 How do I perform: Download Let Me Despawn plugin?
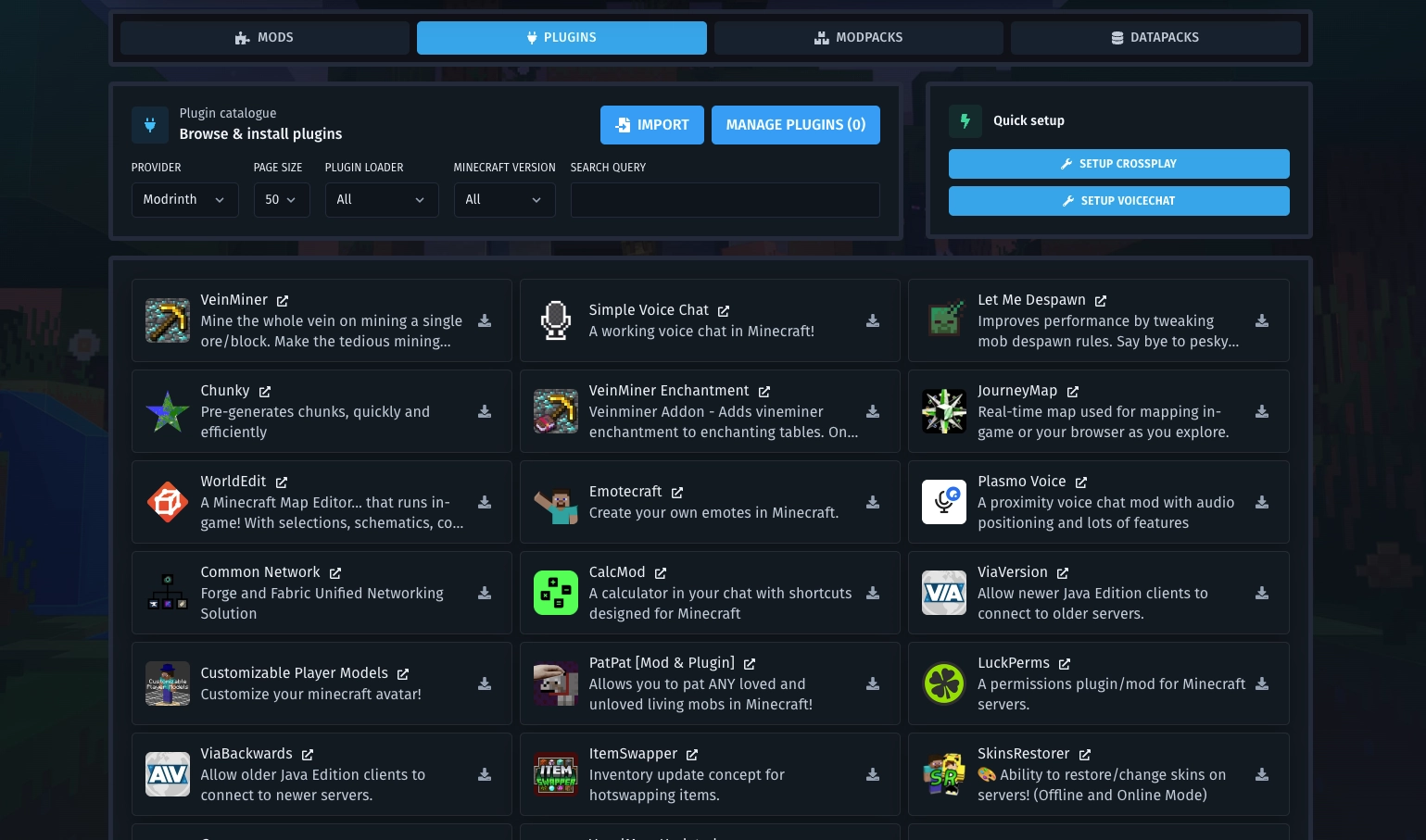click(x=1262, y=320)
